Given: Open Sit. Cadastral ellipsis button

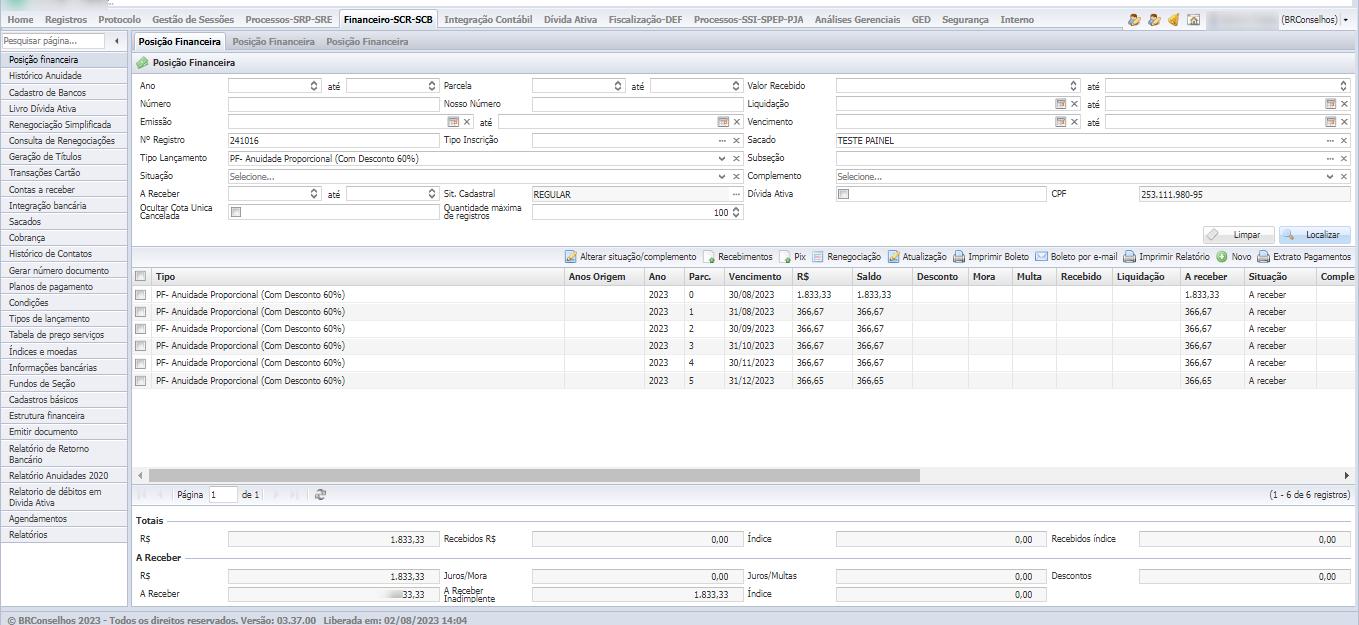Looking at the screenshot, I should click(x=736, y=194).
